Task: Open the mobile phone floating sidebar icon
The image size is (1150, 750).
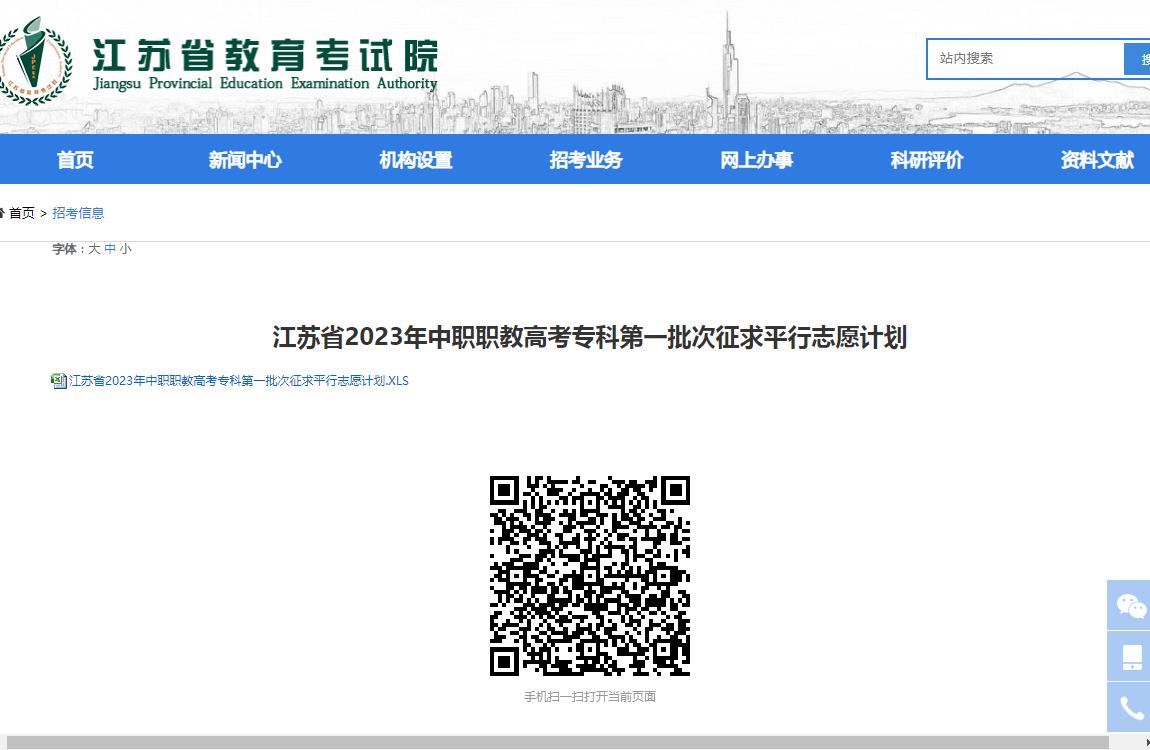Action: (x=1129, y=656)
